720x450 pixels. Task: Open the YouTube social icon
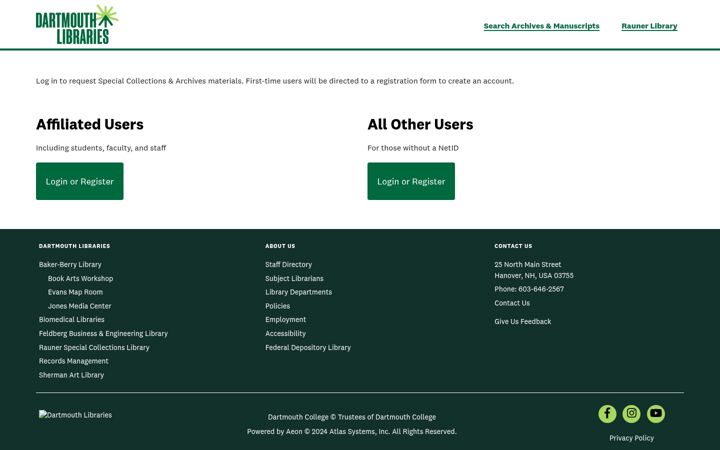[x=656, y=414]
